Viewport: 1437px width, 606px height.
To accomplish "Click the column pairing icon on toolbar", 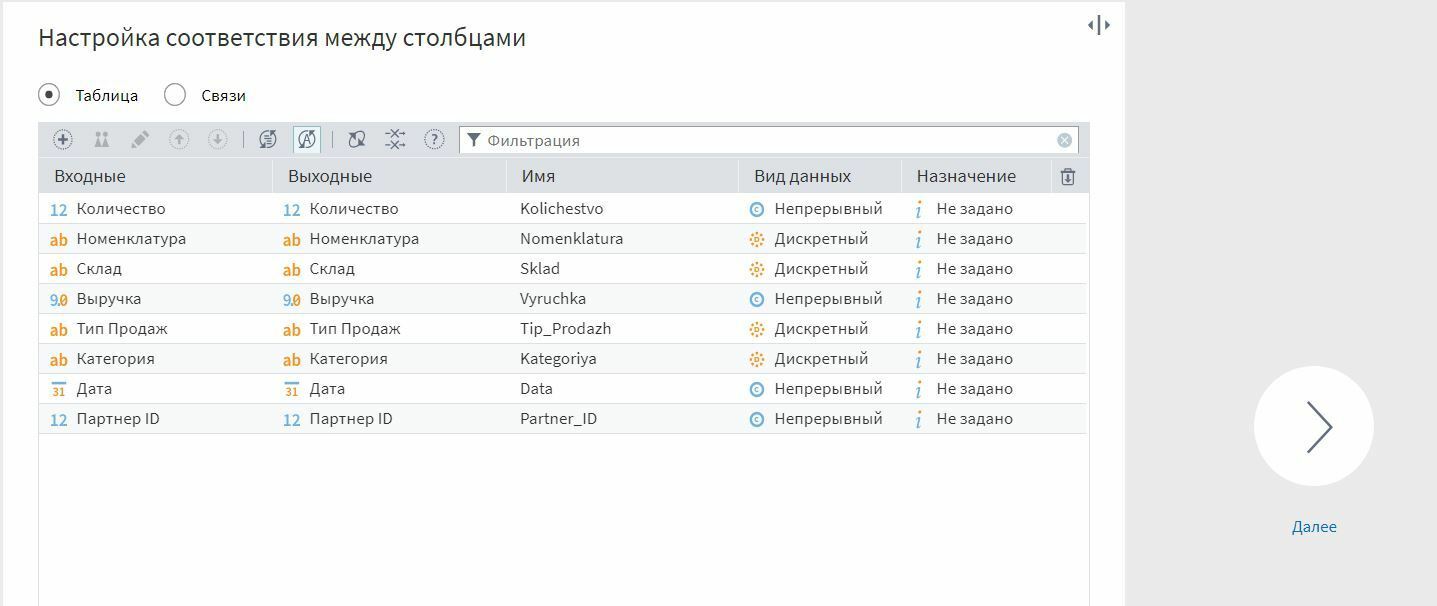I will (101, 140).
